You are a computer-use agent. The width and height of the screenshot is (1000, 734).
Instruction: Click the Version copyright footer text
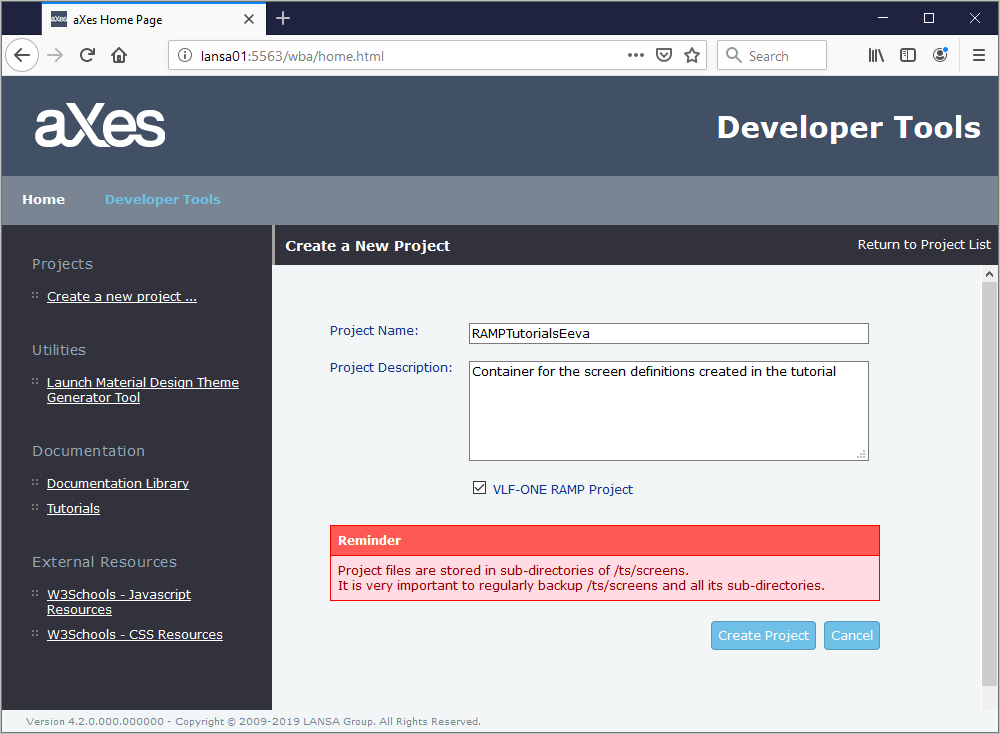pos(253,721)
